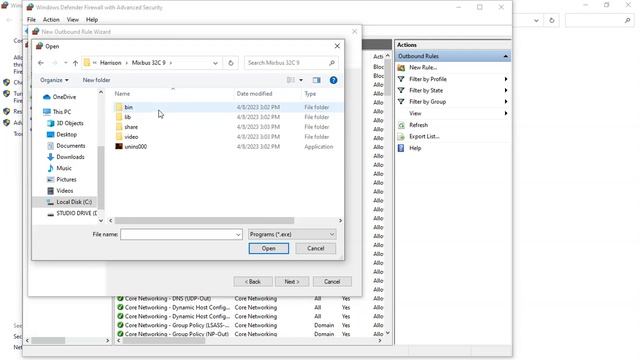Open Music in the navigation pane

[64, 168]
